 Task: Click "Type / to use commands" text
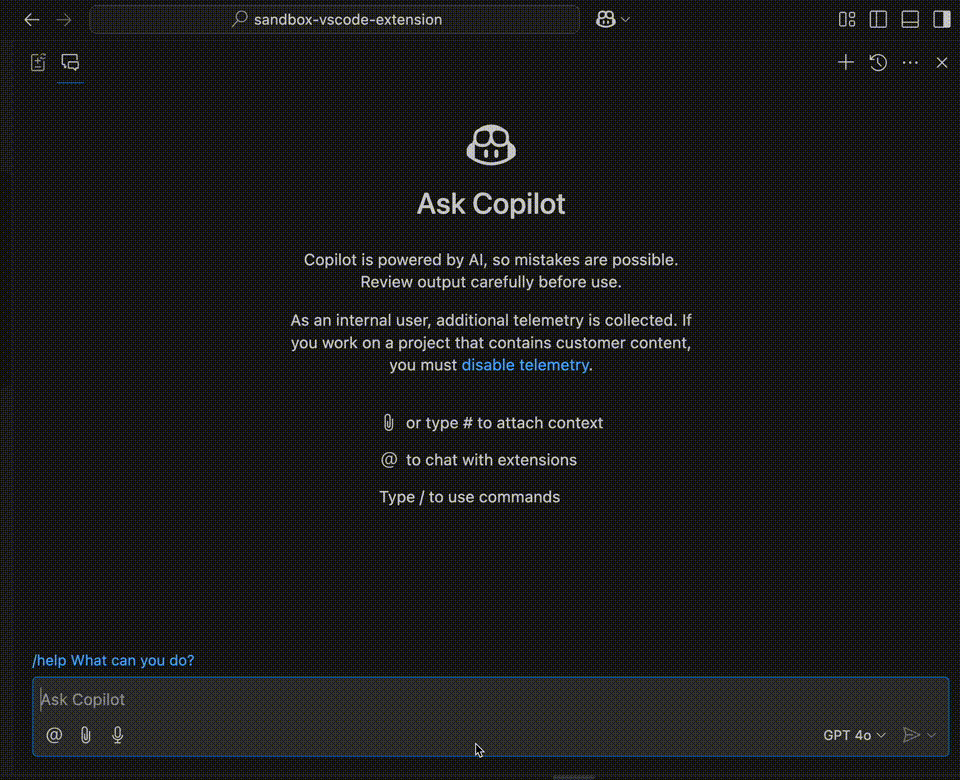(470, 497)
